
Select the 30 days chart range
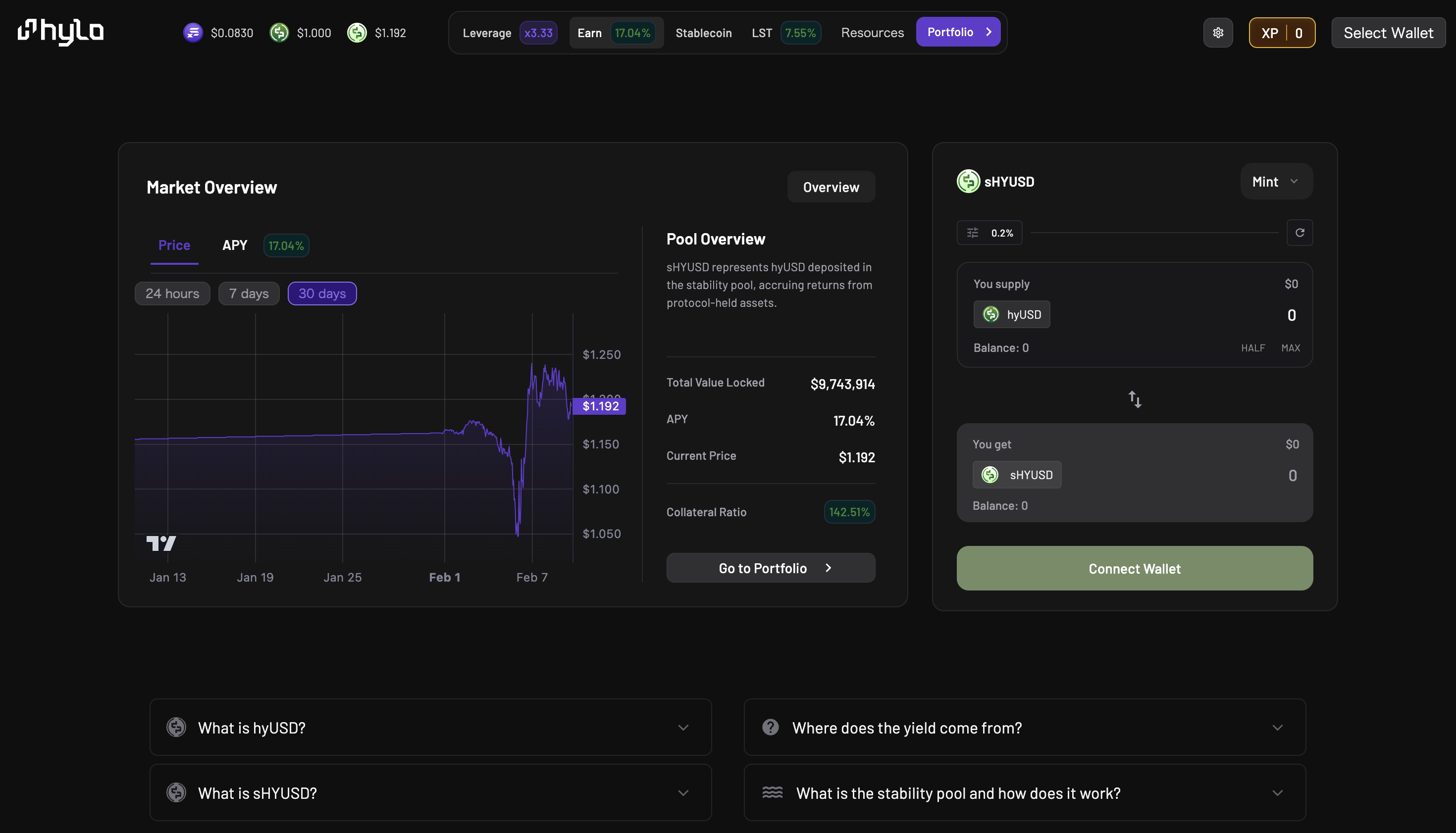(321, 294)
